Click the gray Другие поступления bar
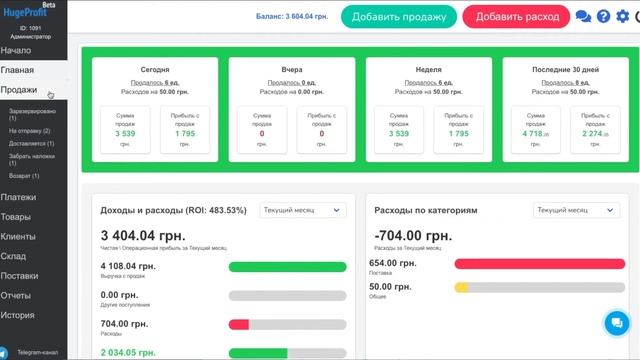Viewport: 640px width, 360px height. point(287,296)
